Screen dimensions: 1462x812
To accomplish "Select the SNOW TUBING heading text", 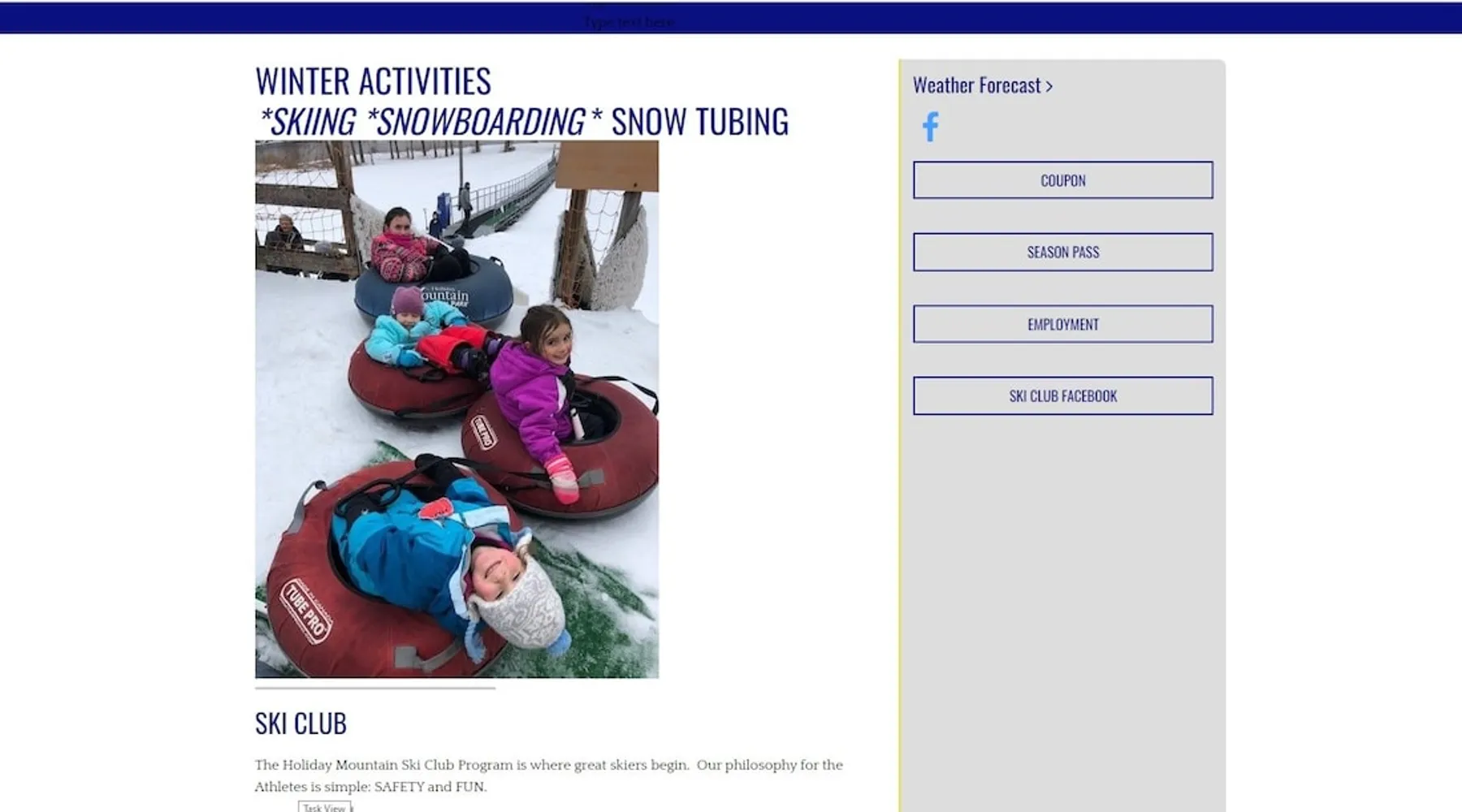I will click(699, 122).
